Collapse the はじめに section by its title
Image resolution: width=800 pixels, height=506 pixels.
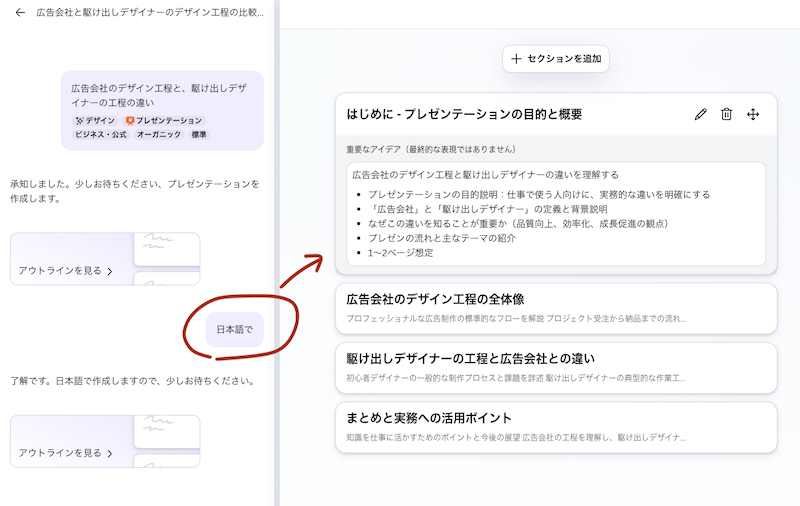(464, 115)
